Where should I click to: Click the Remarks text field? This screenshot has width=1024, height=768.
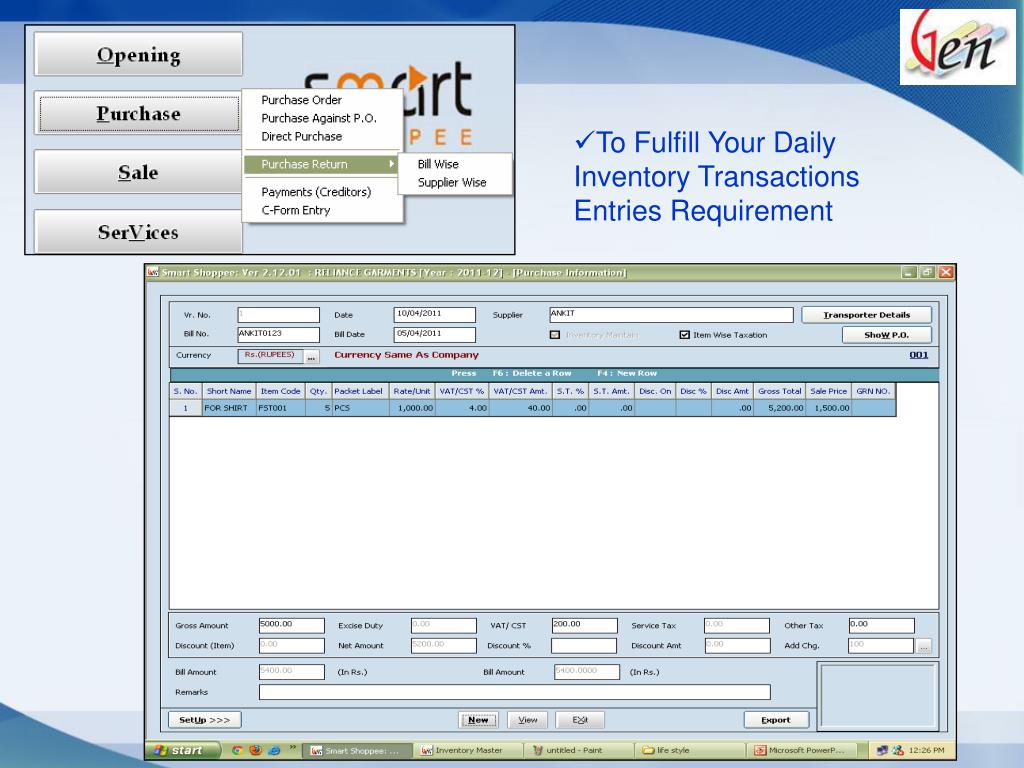click(x=515, y=692)
